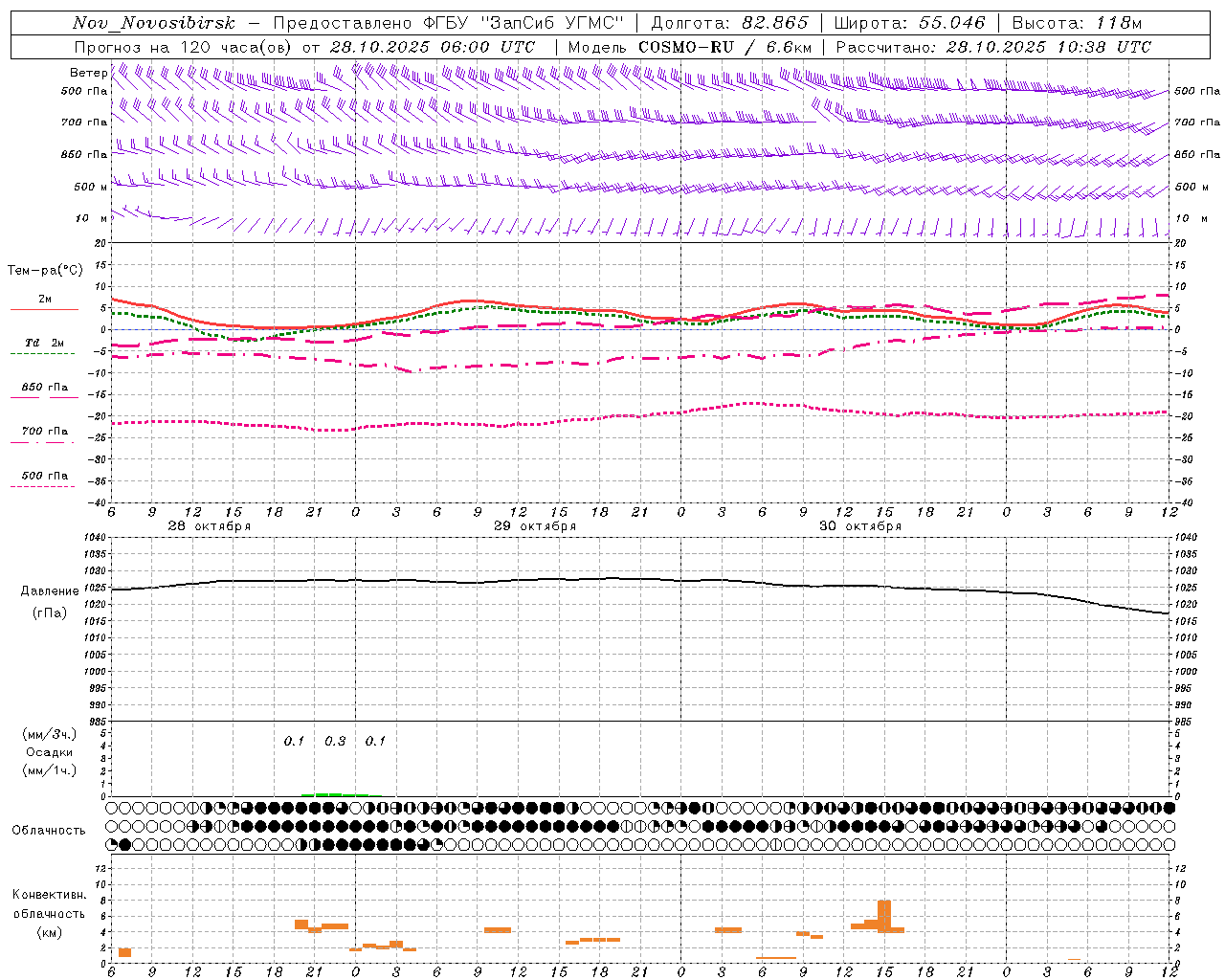Click the Nov_Novosibirsk station title

[x=153, y=23]
